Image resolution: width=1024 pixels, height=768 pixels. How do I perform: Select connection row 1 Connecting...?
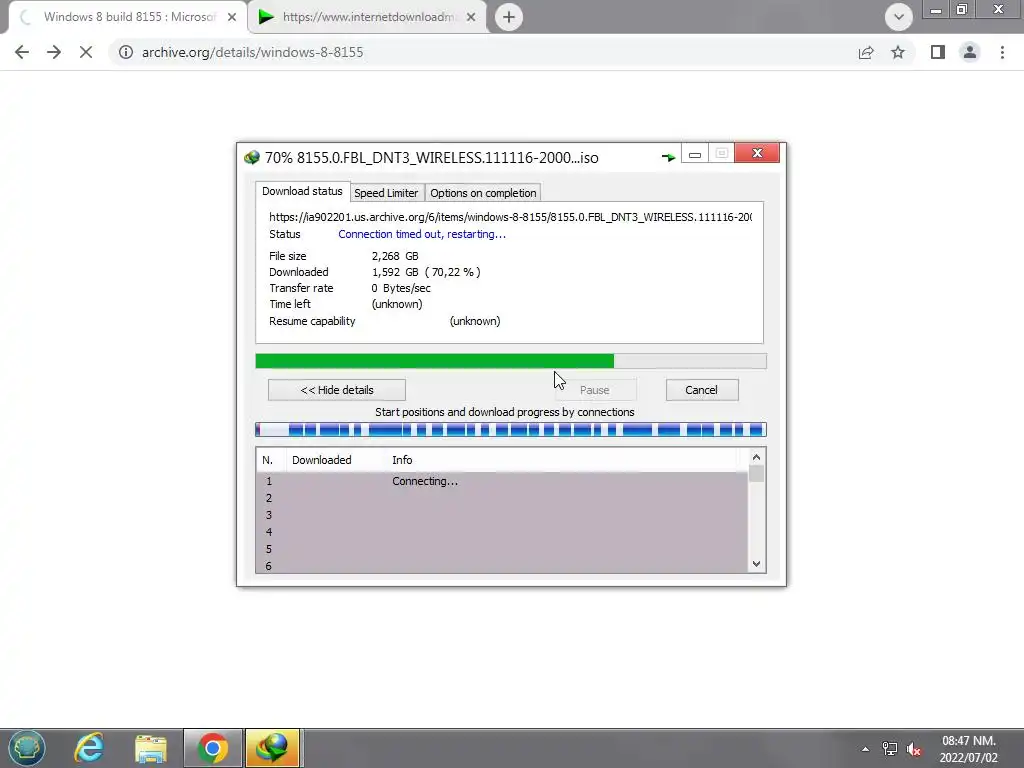(502, 481)
